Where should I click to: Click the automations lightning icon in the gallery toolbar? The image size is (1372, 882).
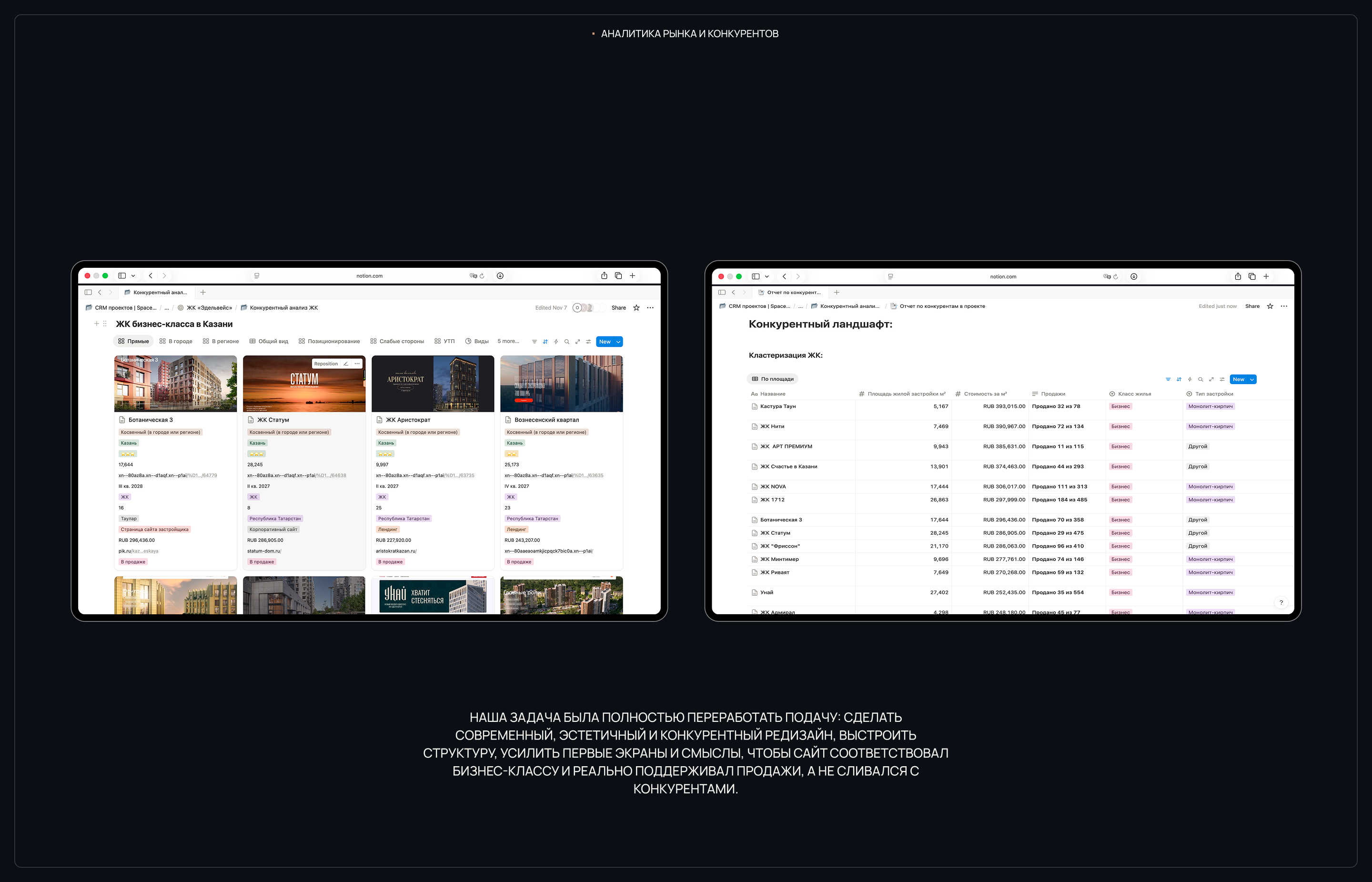556,342
